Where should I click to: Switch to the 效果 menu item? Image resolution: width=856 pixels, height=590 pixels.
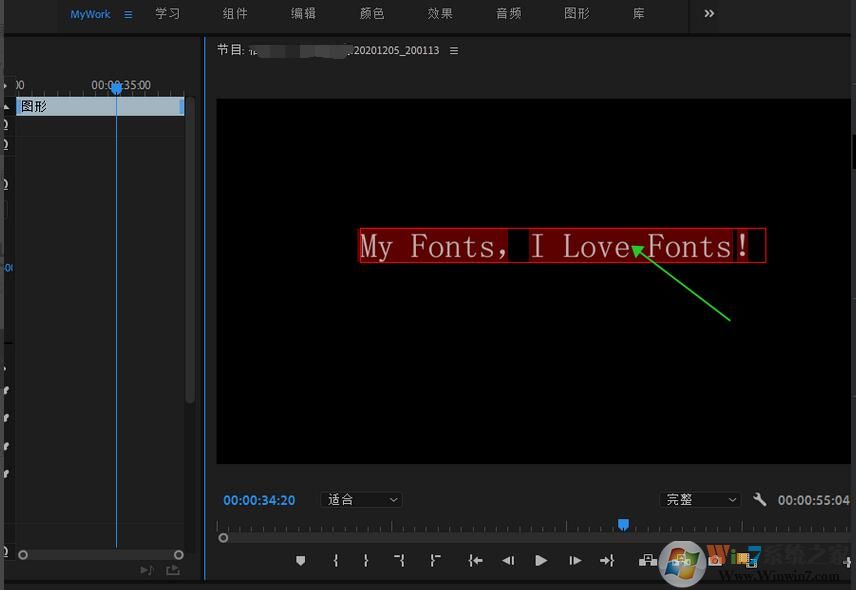tap(440, 14)
